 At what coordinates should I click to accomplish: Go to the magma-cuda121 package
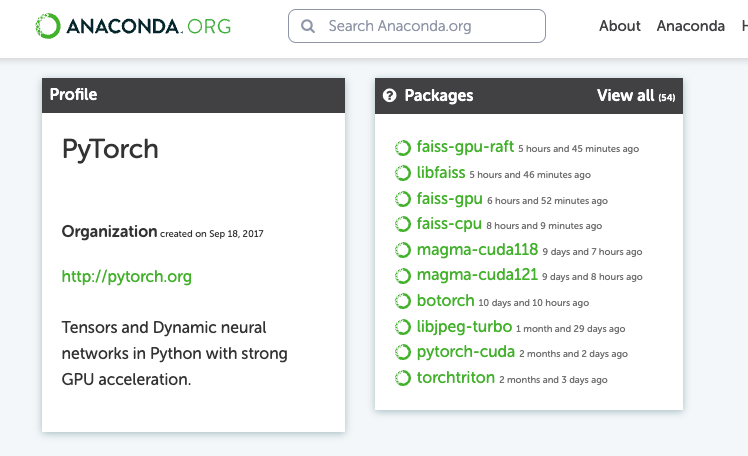[x=477, y=275]
